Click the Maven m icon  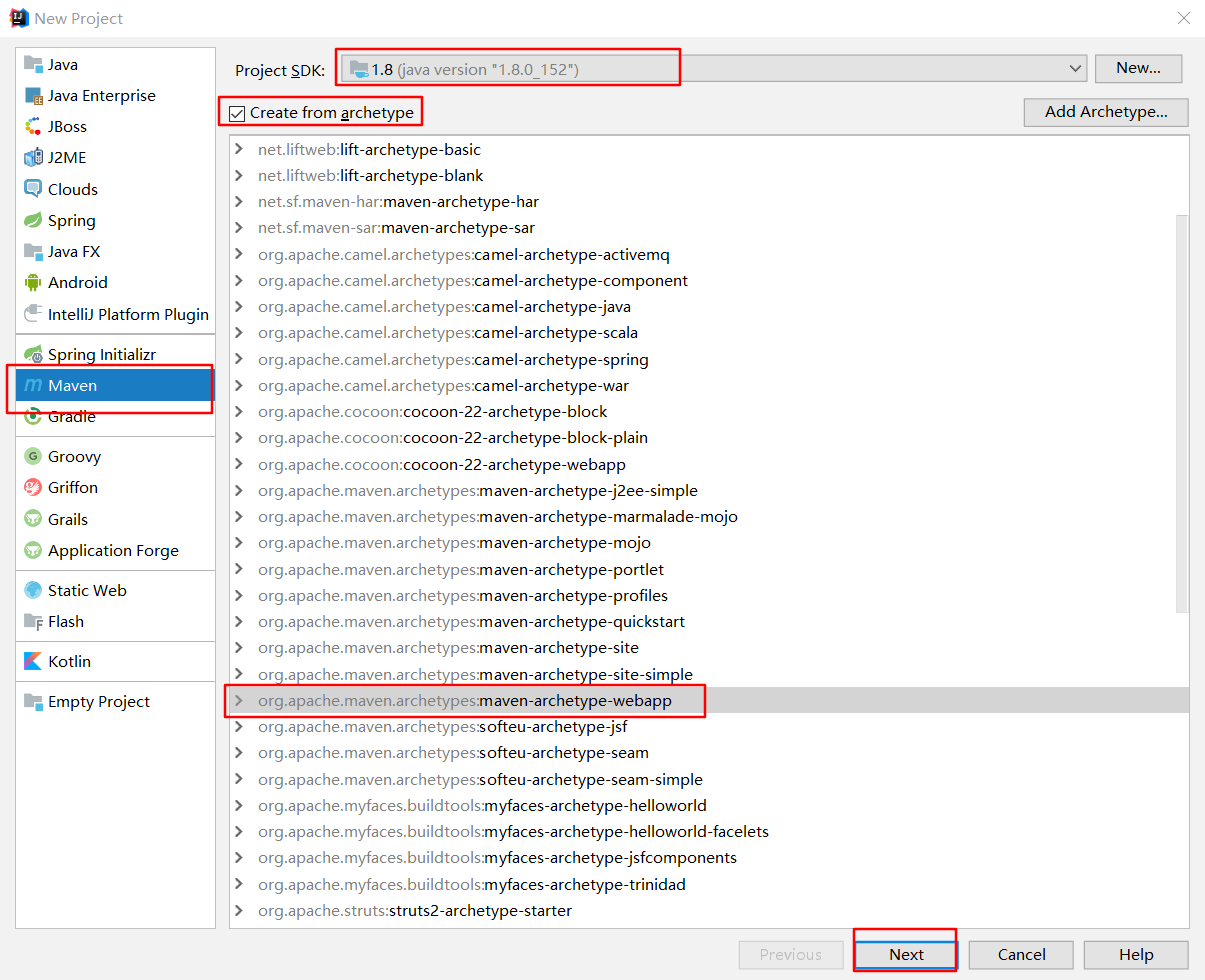pos(33,385)
